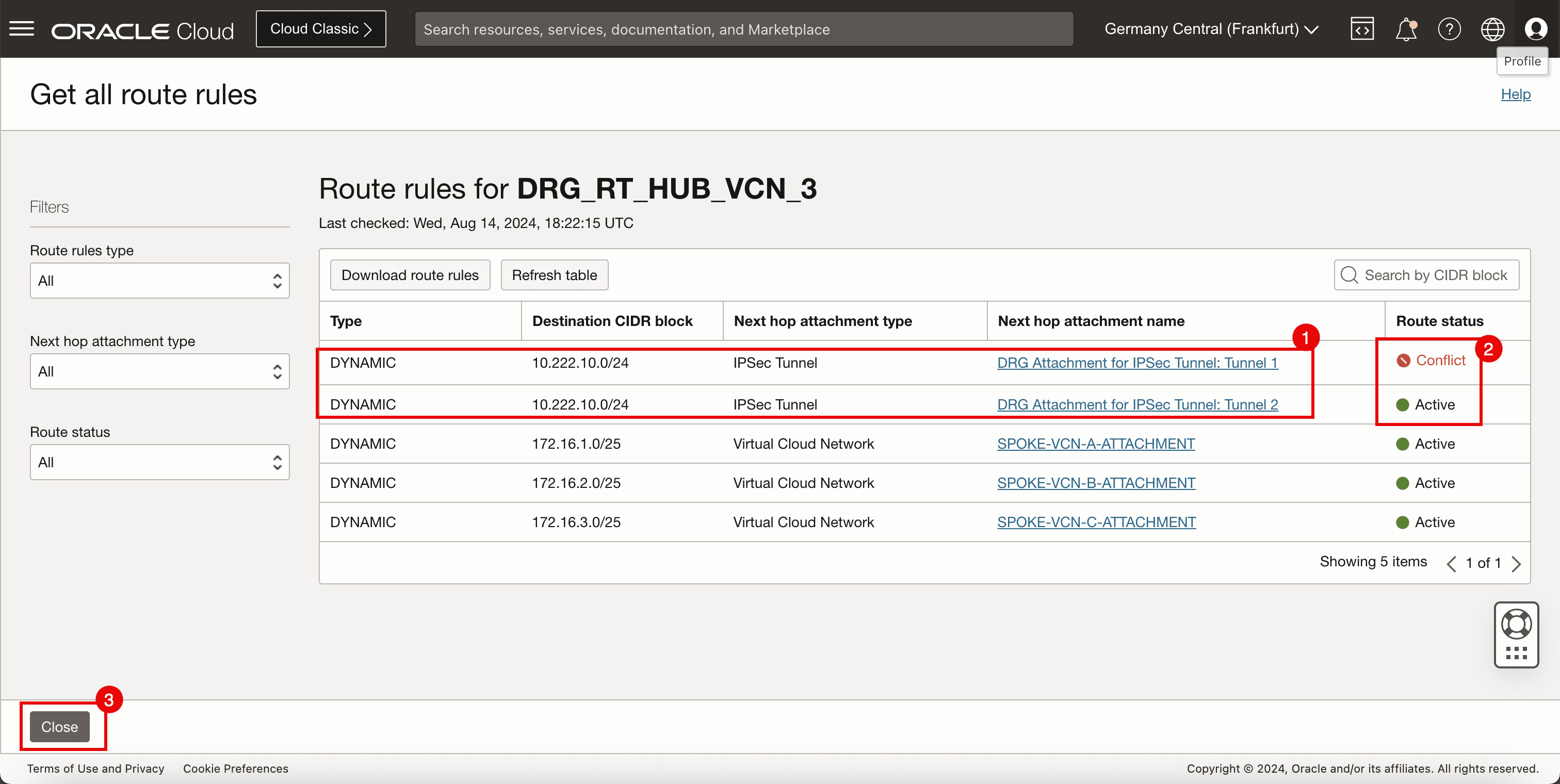
Task: Click Download route rules
Action: tap(410, 275)
